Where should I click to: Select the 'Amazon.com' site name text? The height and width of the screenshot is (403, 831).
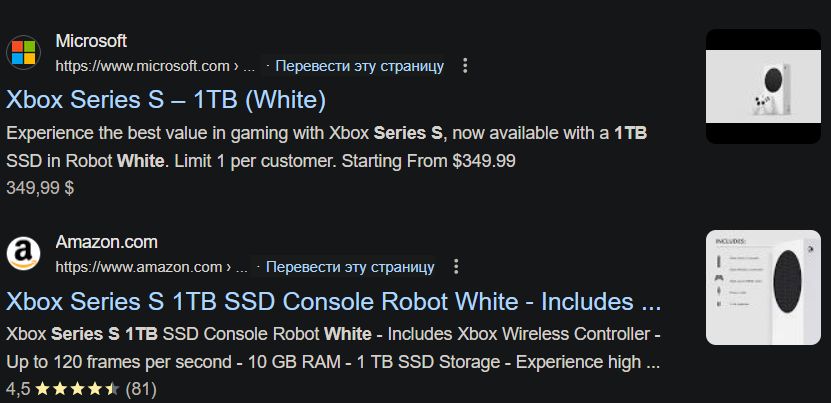[x=106, y=242]
